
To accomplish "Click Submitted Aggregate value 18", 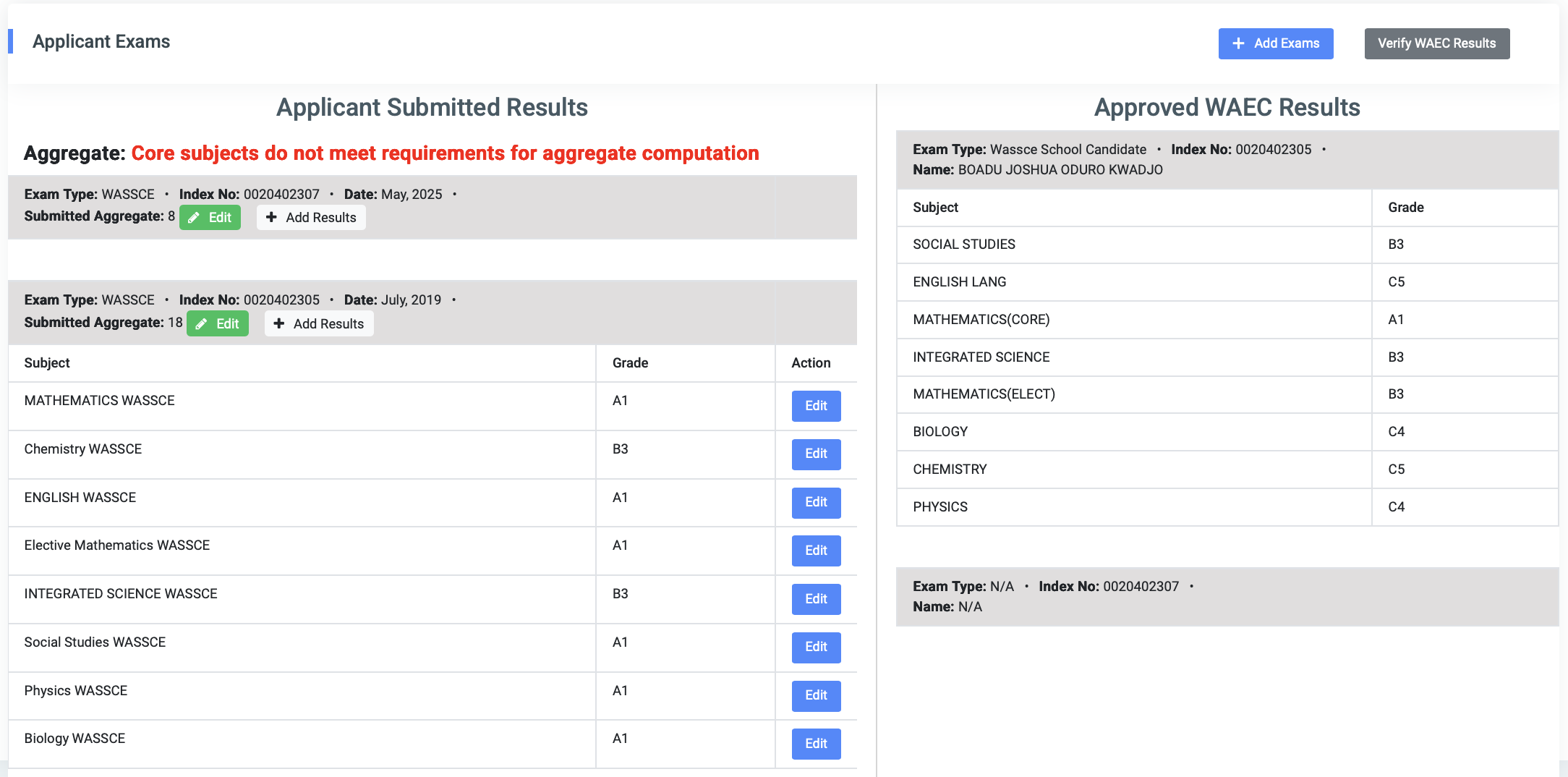I will (175, 323).
